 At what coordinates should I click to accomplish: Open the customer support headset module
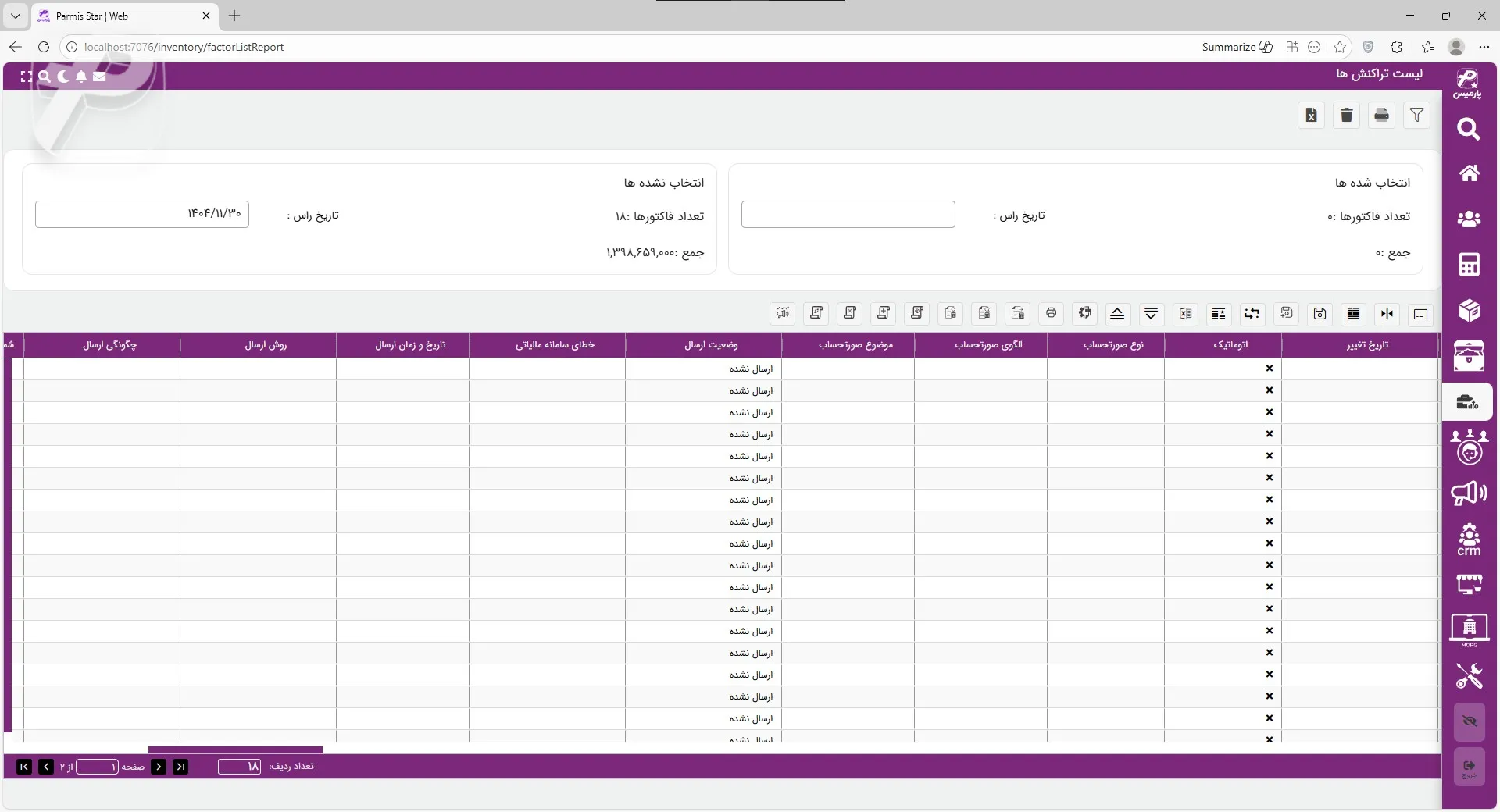tap(1469, 447)
